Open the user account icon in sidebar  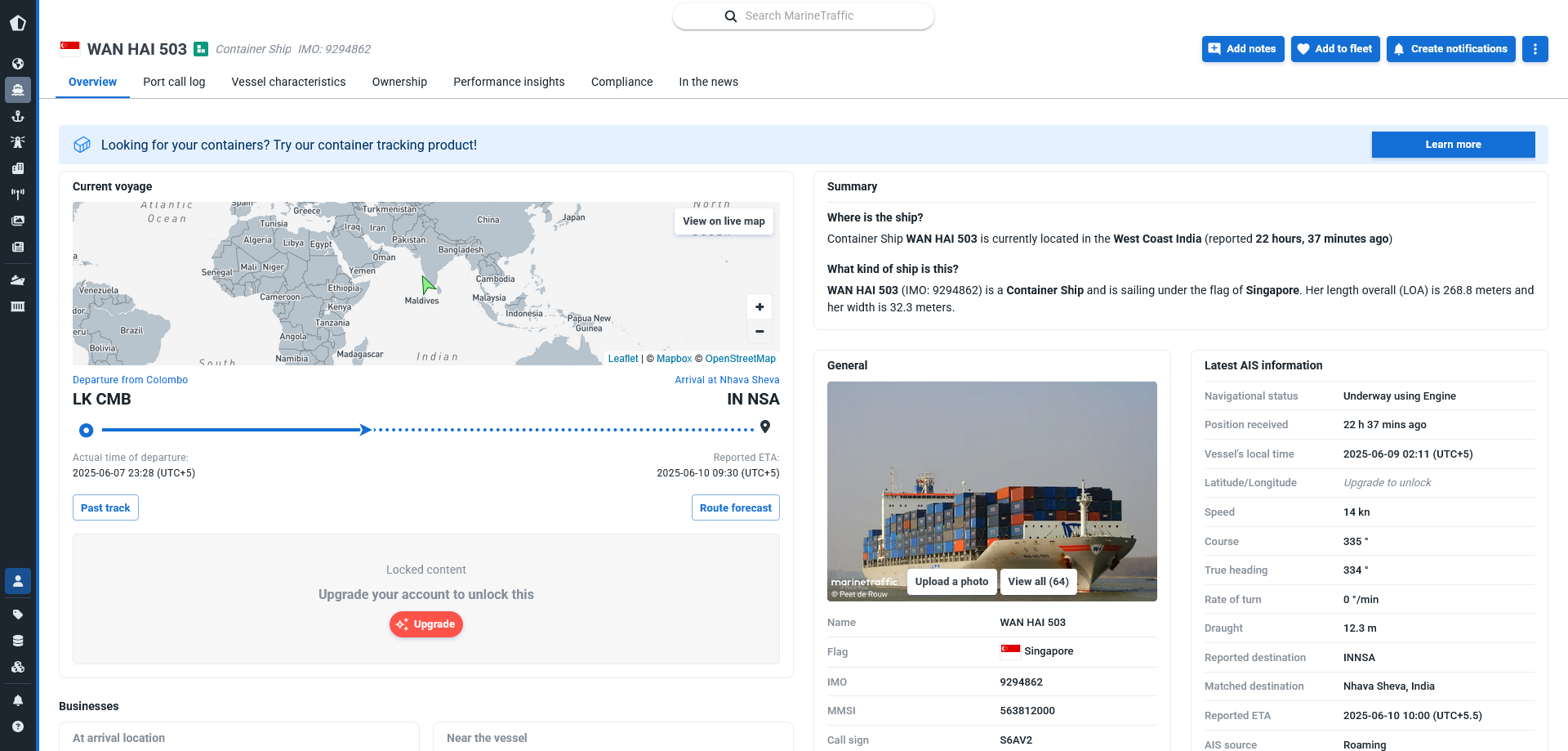click(x=18, y=581)
